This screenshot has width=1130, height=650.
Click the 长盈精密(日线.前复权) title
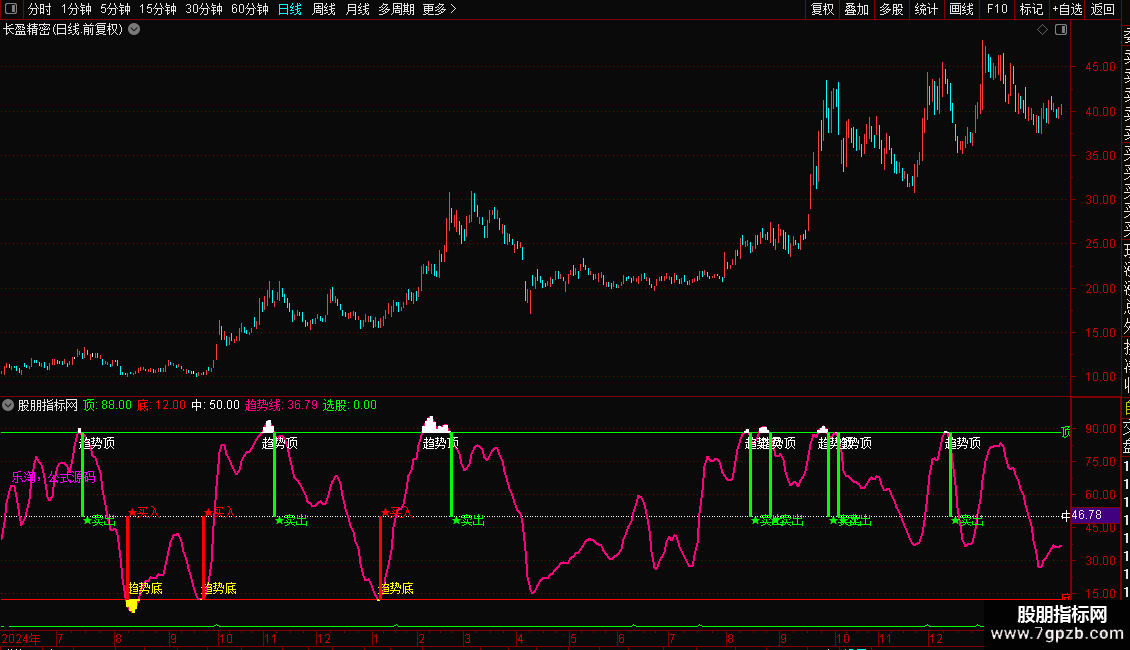tap(63, 30)
